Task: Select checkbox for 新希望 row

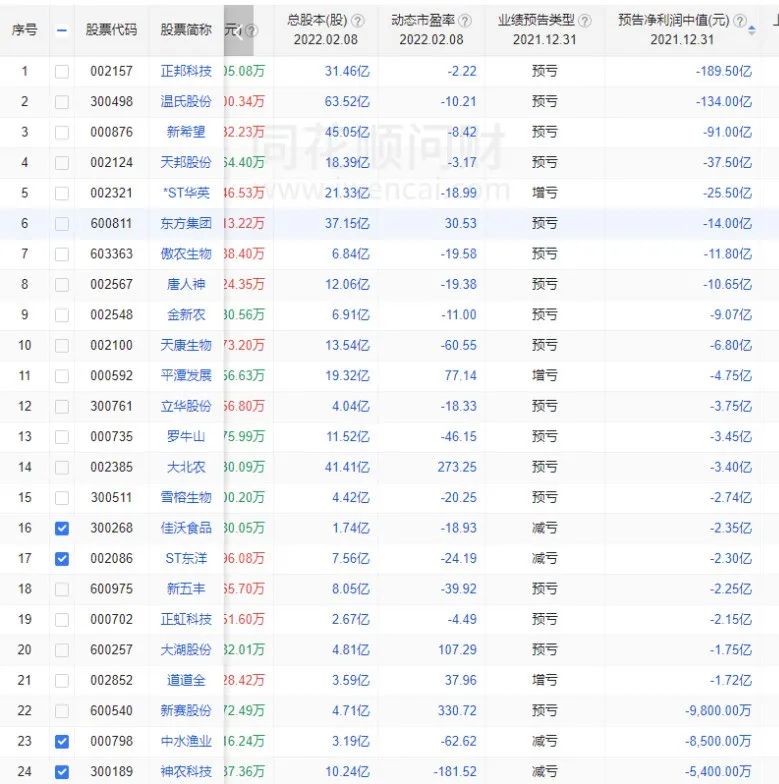Action: click(62, 132)
